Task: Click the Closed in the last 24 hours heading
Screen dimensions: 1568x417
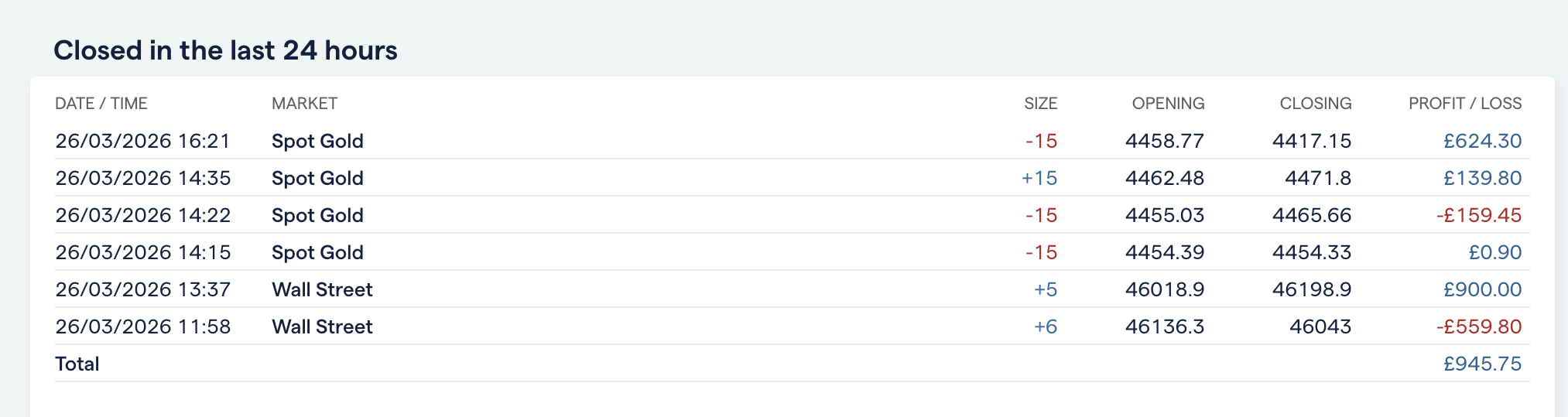Action: (225, 50)
